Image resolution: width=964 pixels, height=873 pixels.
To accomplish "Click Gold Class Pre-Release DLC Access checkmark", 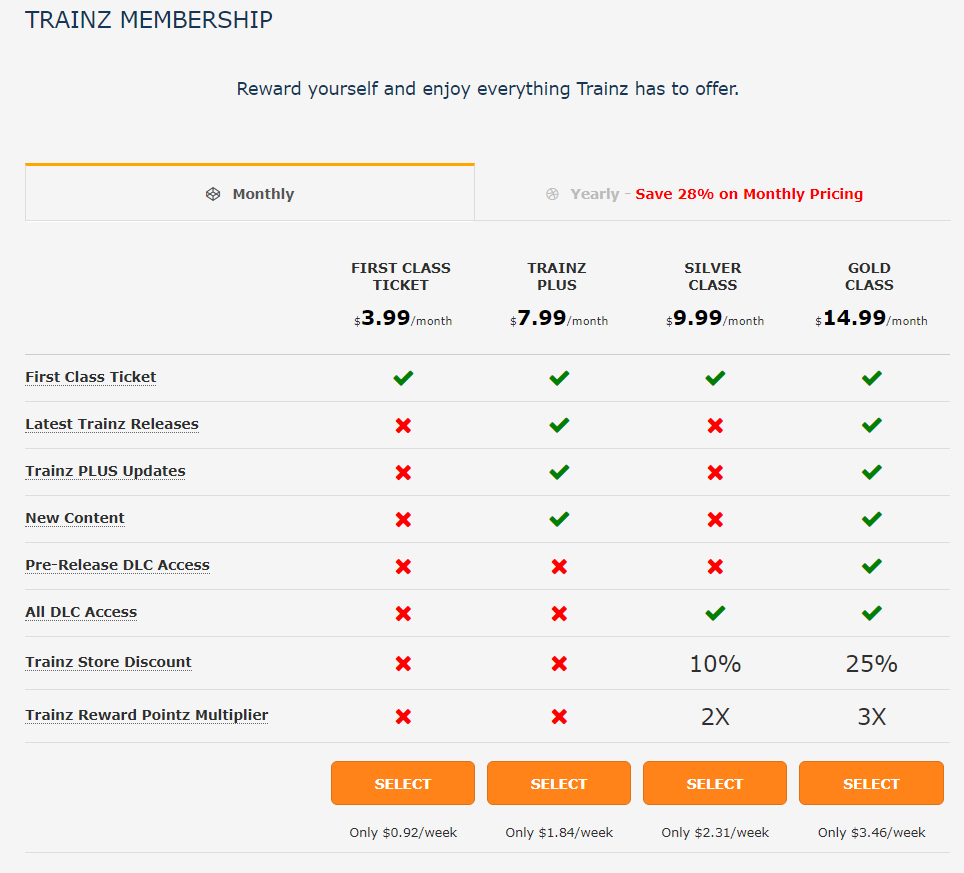I will [x=871, y=566].
